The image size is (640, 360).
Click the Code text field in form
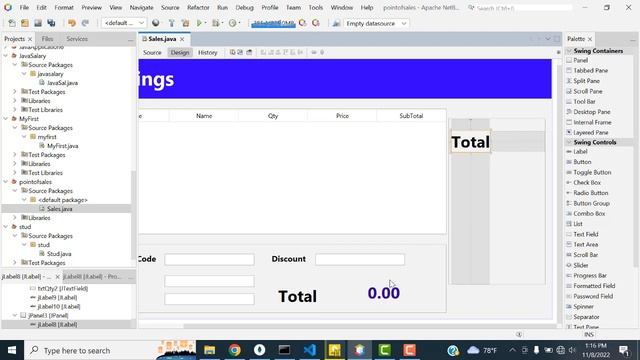[x=209, y=259]
